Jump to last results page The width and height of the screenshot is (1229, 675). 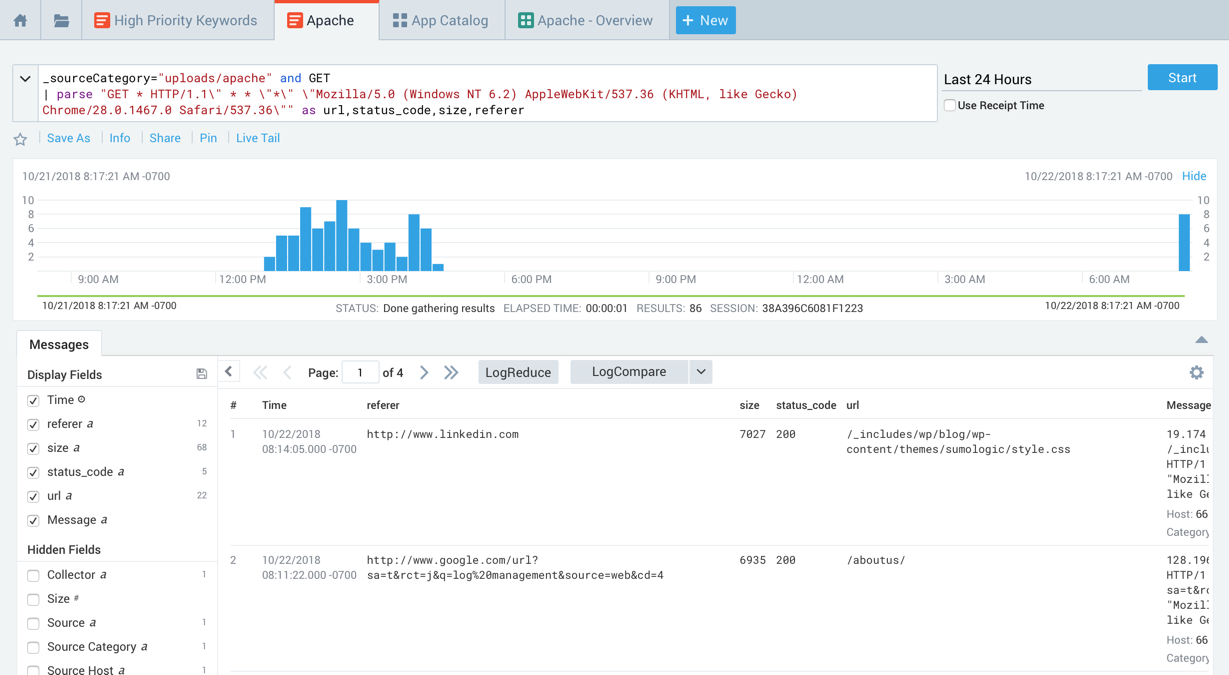pyautogui.click(x=451, y=372)
